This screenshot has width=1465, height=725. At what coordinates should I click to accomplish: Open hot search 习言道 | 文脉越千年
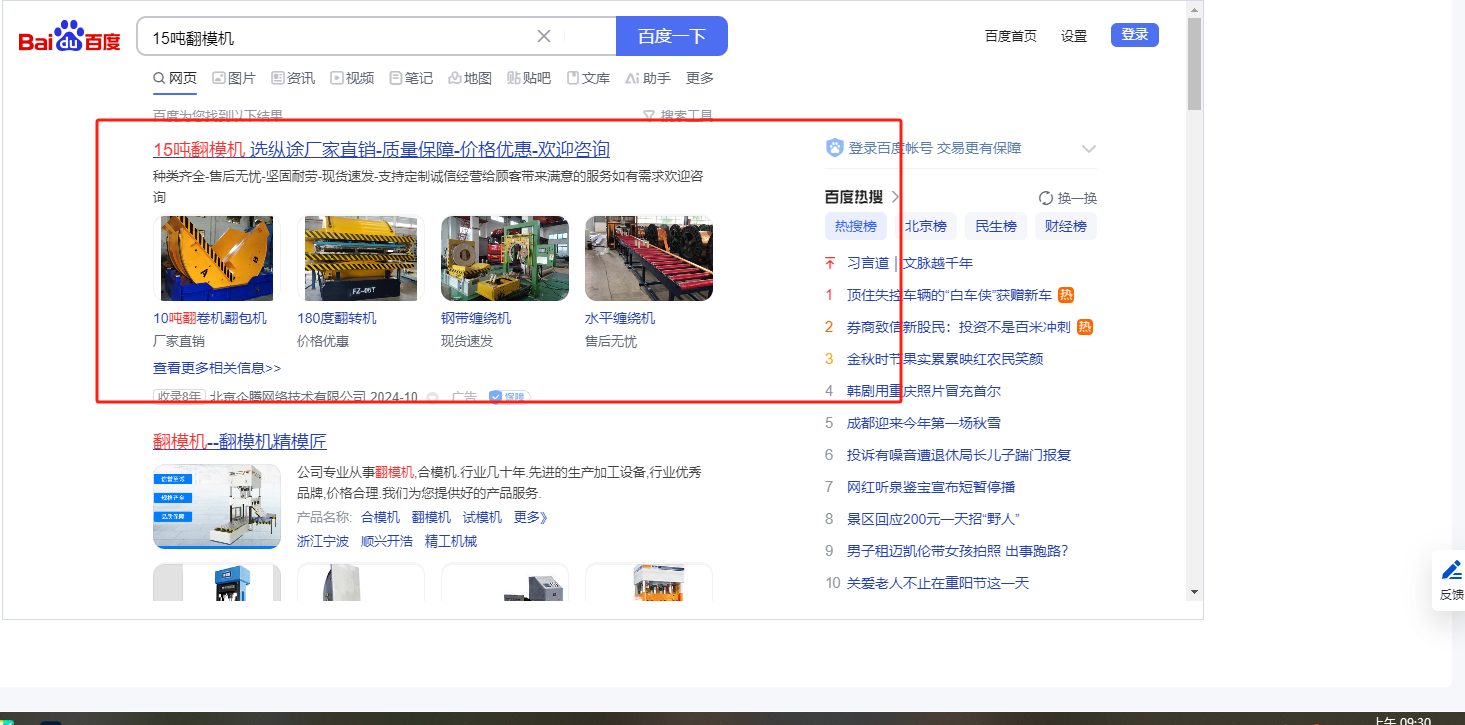coord(910,263)
